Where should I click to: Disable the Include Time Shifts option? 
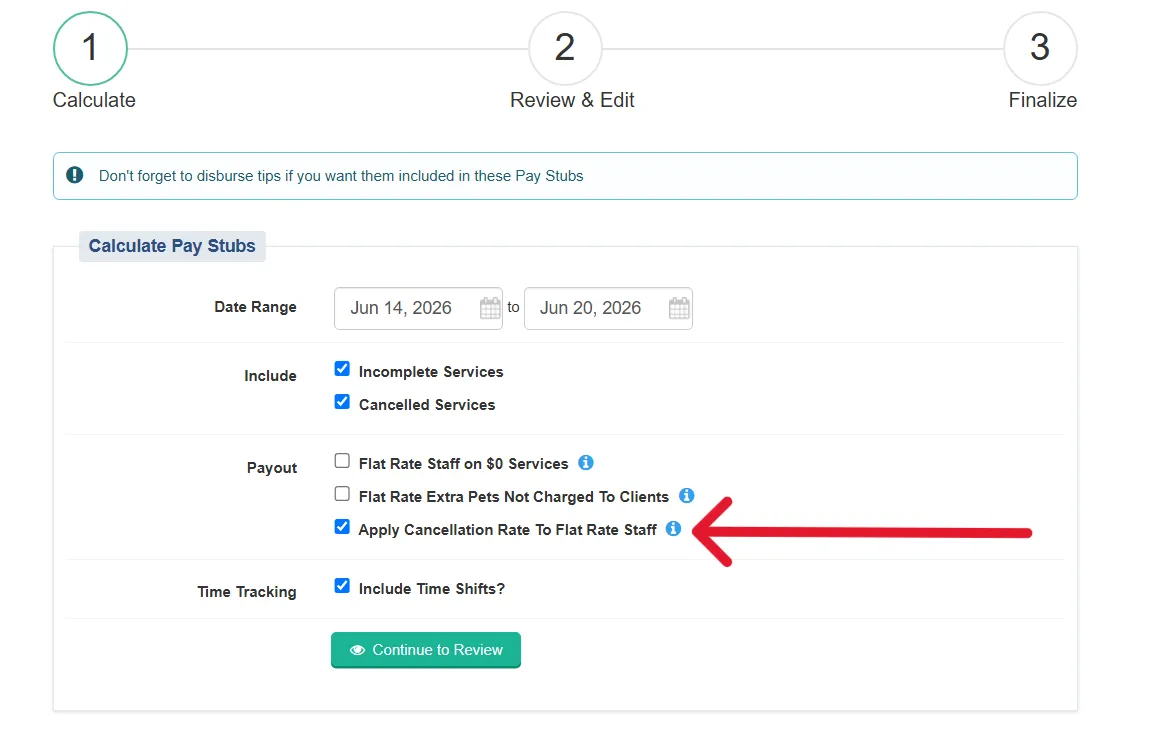tap(342, 586)
